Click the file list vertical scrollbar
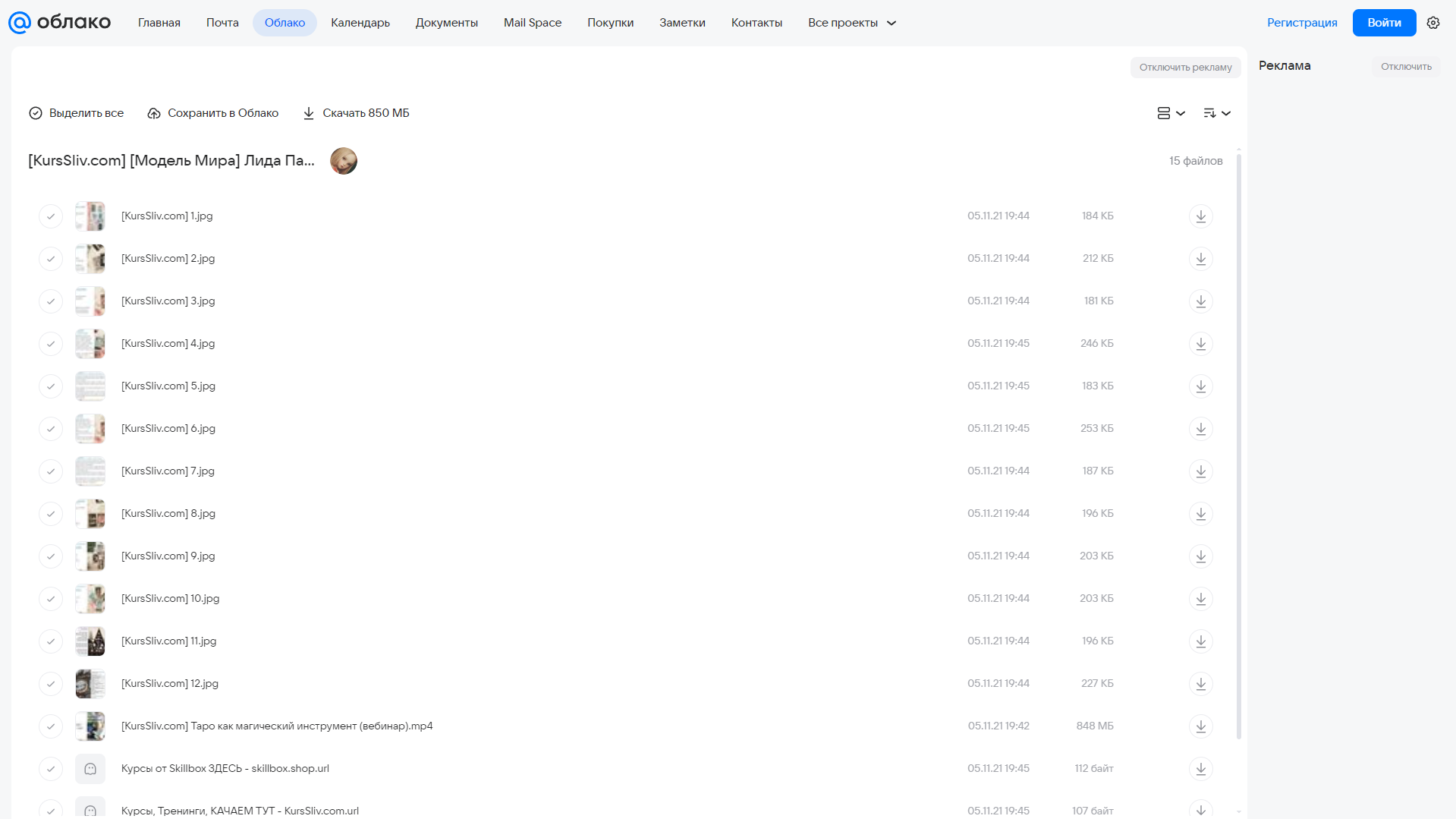 1239,446
